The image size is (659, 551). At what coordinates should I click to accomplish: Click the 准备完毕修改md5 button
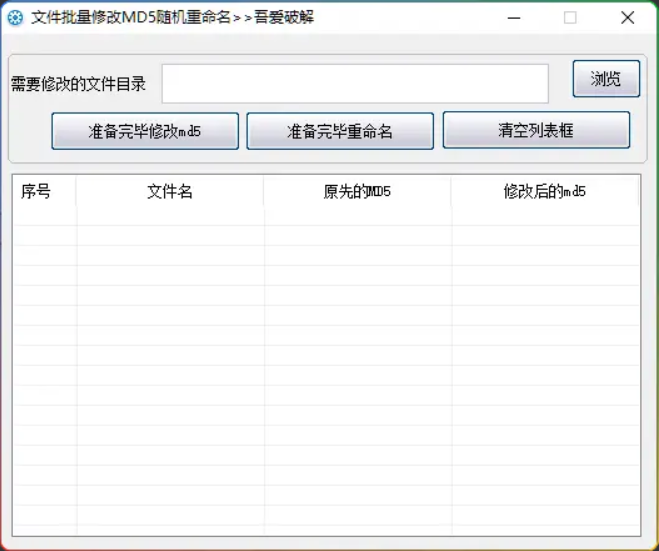click(145, 131)
